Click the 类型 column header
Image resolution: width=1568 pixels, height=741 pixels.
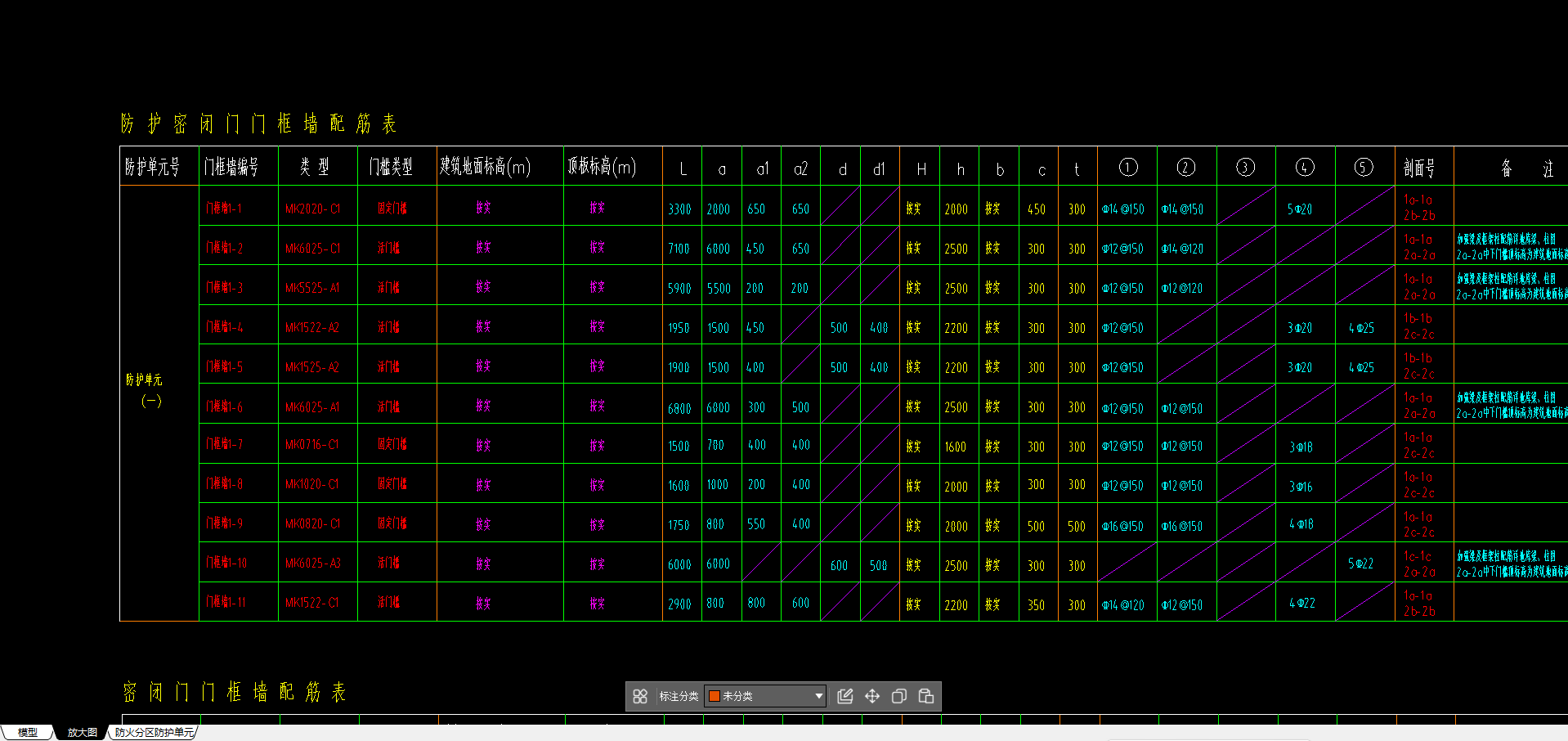tap(314, 168)
